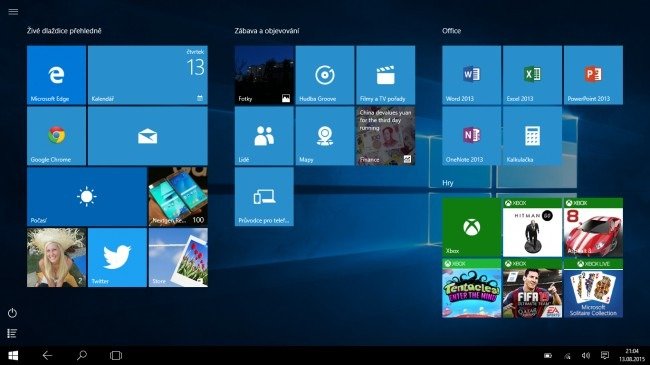Click the taskbar back arrow
The width and height of the screenshot is (650, 365).
pyautogui.click(x=47, y=355)
